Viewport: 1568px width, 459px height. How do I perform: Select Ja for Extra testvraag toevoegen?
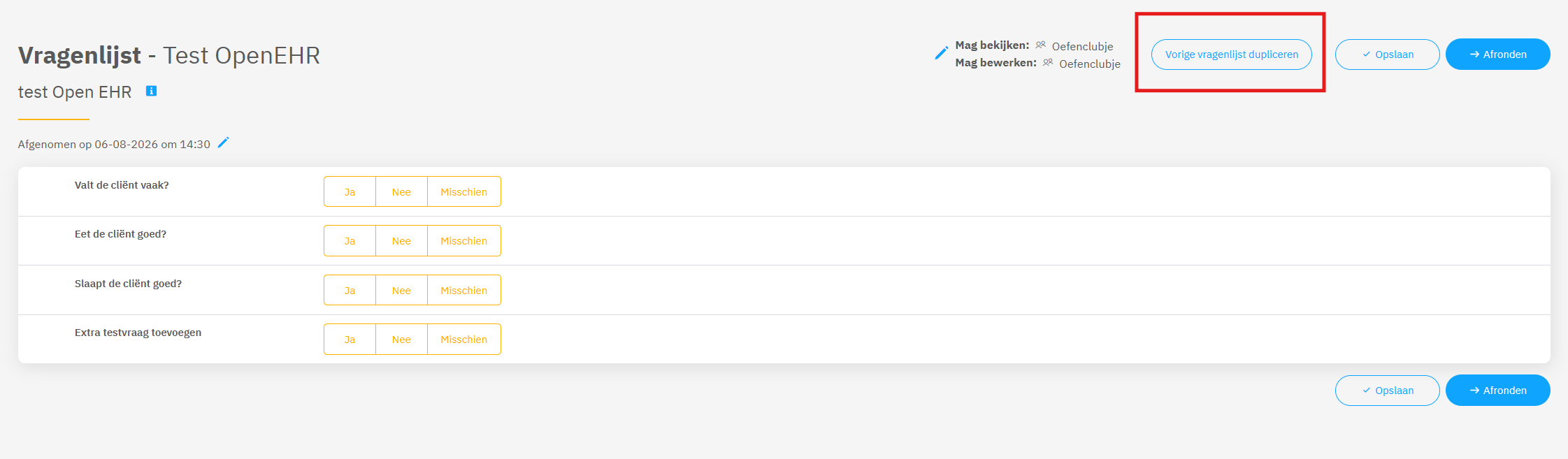tap(350, 339)
